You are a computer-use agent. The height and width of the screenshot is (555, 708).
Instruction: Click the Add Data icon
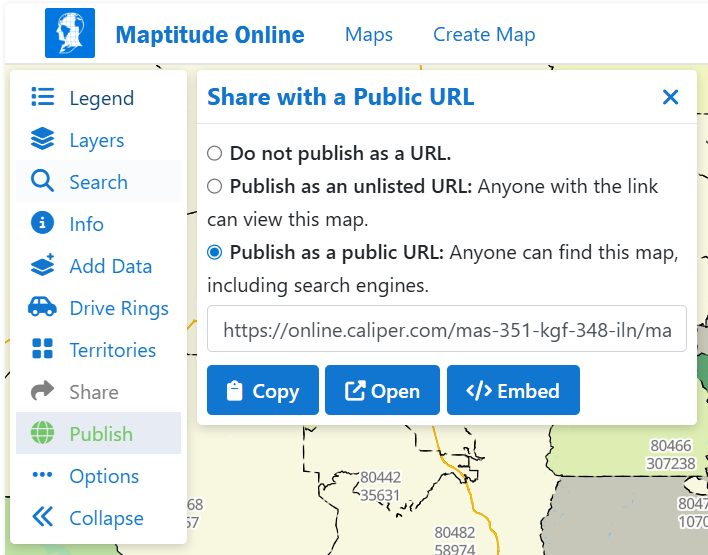42,266
